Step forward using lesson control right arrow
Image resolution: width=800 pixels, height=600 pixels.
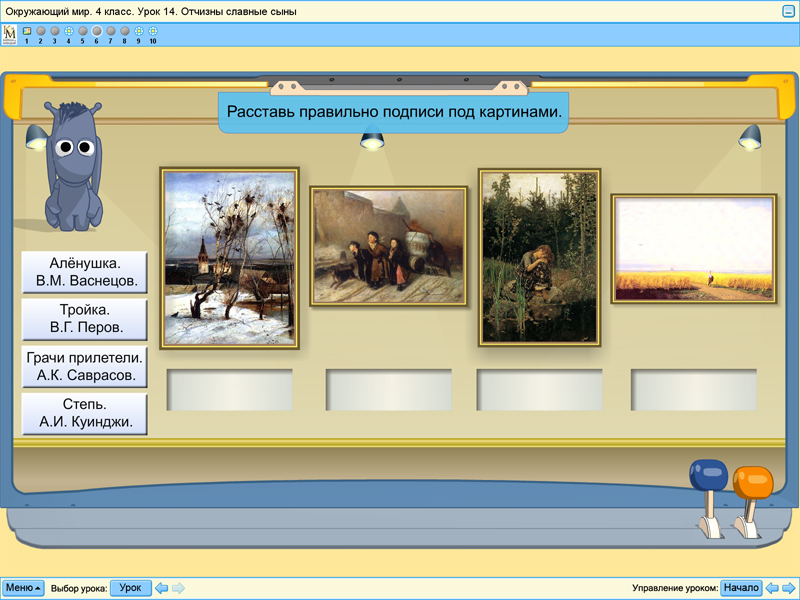tap(788, 588)
